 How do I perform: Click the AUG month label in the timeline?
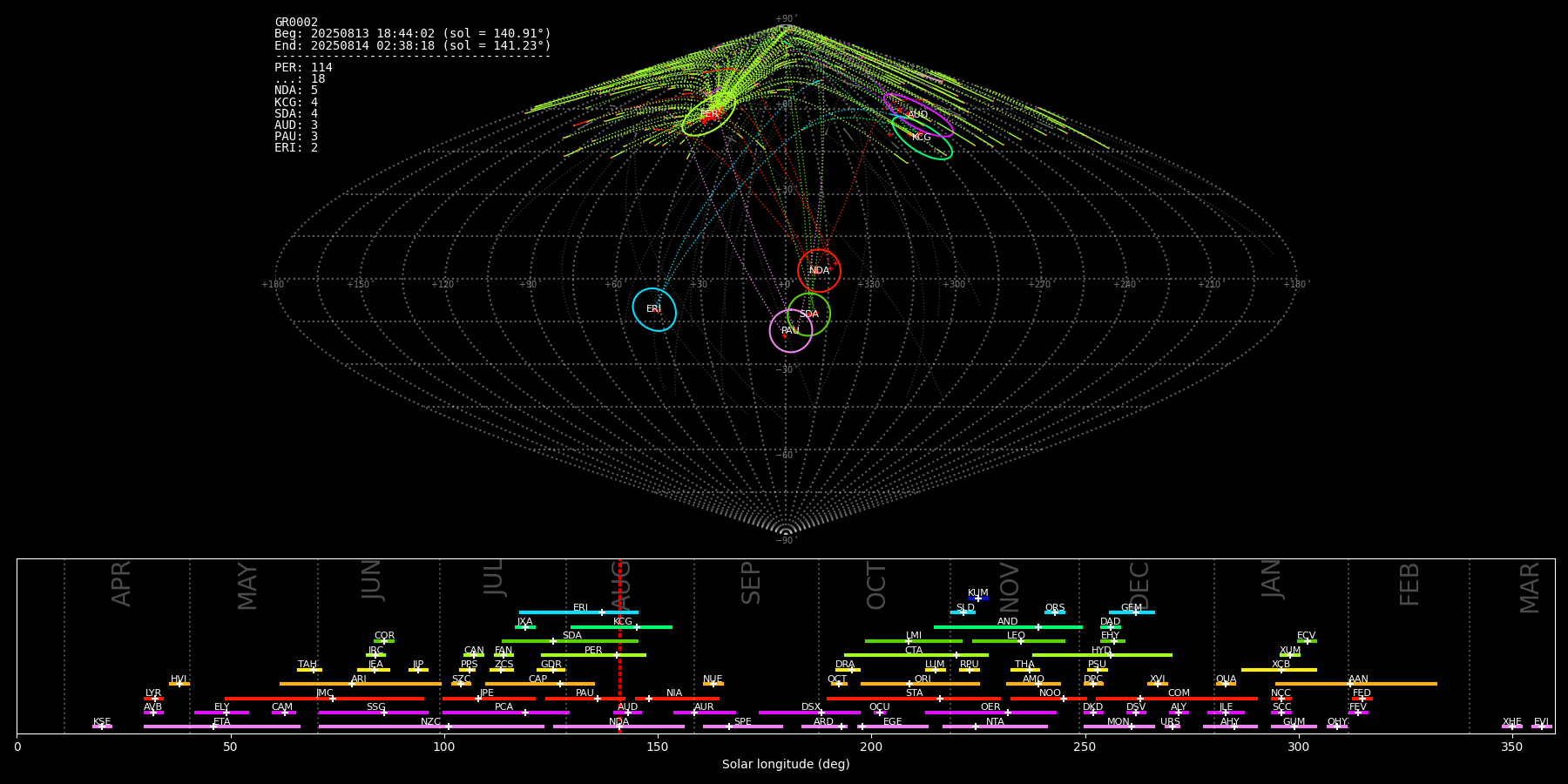coord(621,585)
